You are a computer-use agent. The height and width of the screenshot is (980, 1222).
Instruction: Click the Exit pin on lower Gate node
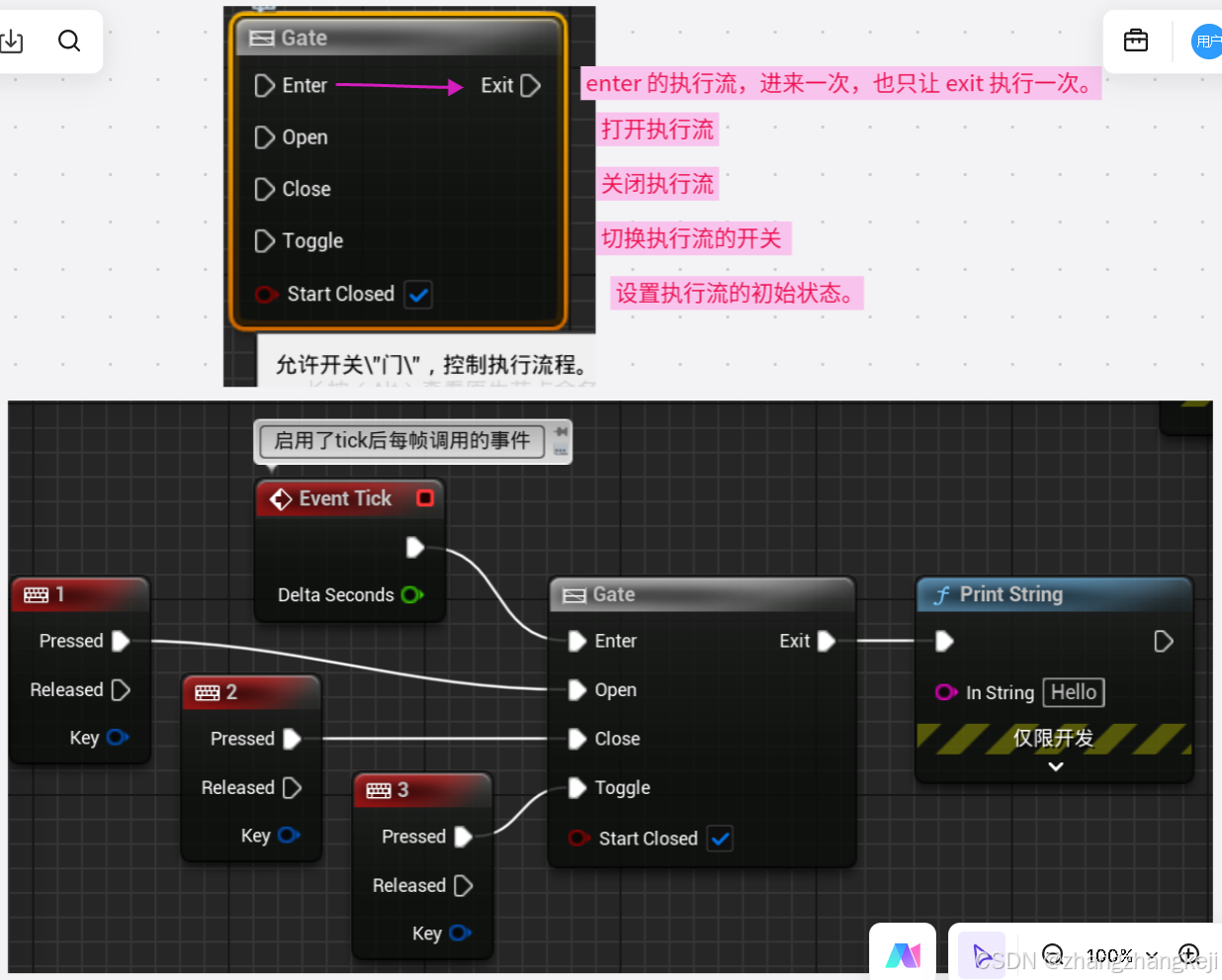pyautogui.click(x=827, y=641)
